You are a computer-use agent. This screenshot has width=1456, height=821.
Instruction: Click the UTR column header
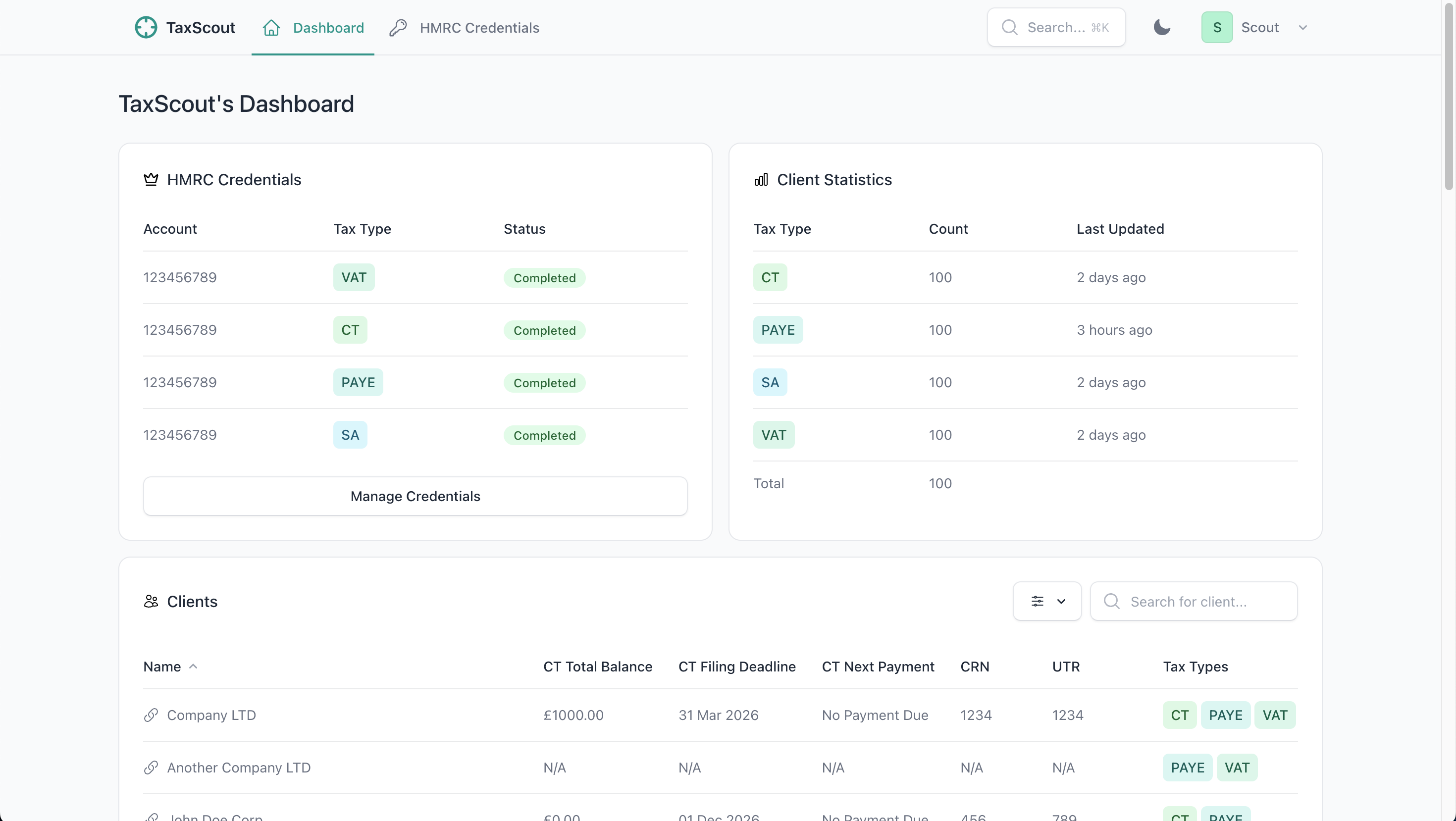(1065, 666)
